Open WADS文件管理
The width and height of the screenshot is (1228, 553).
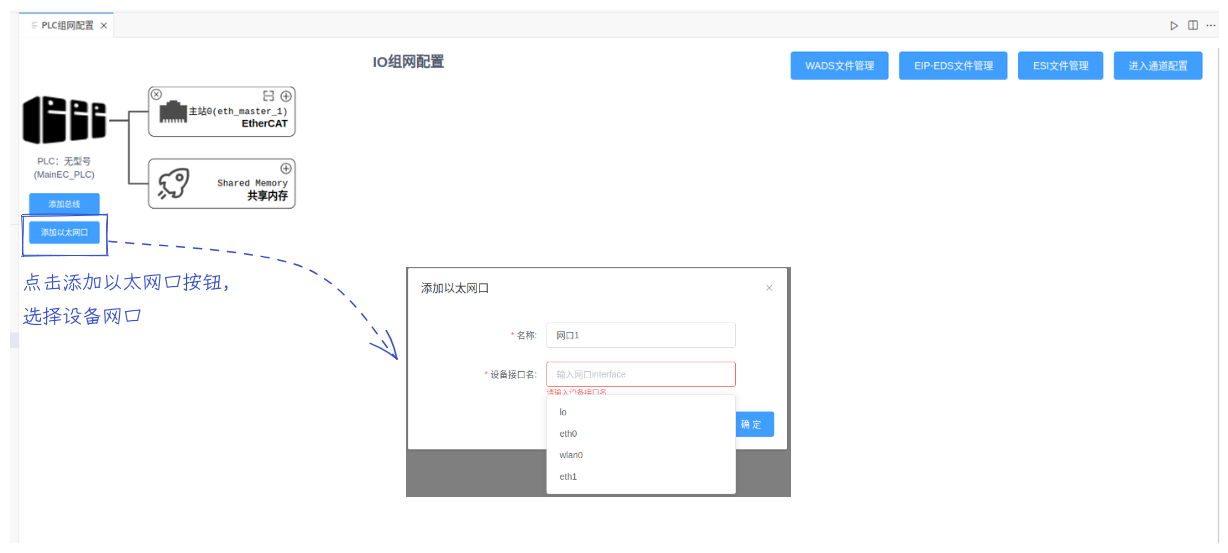840,66
